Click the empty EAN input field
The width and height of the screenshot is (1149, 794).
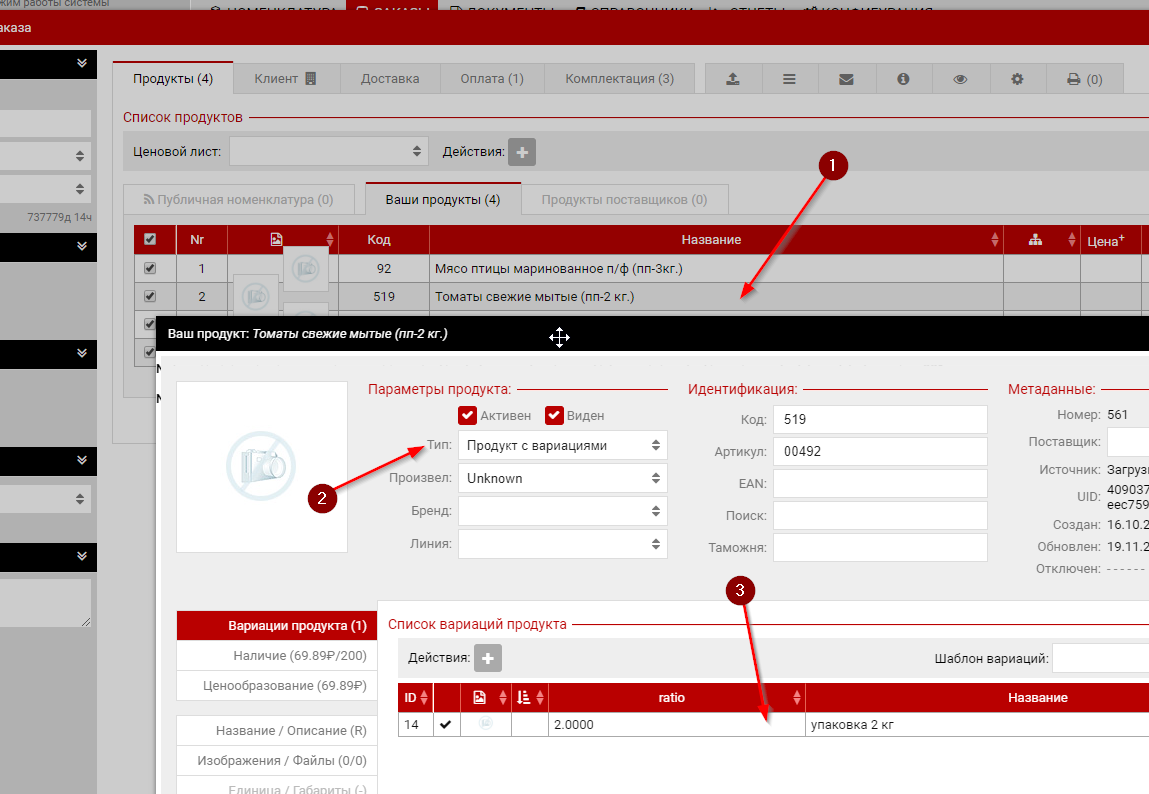(x=880, y=483)
